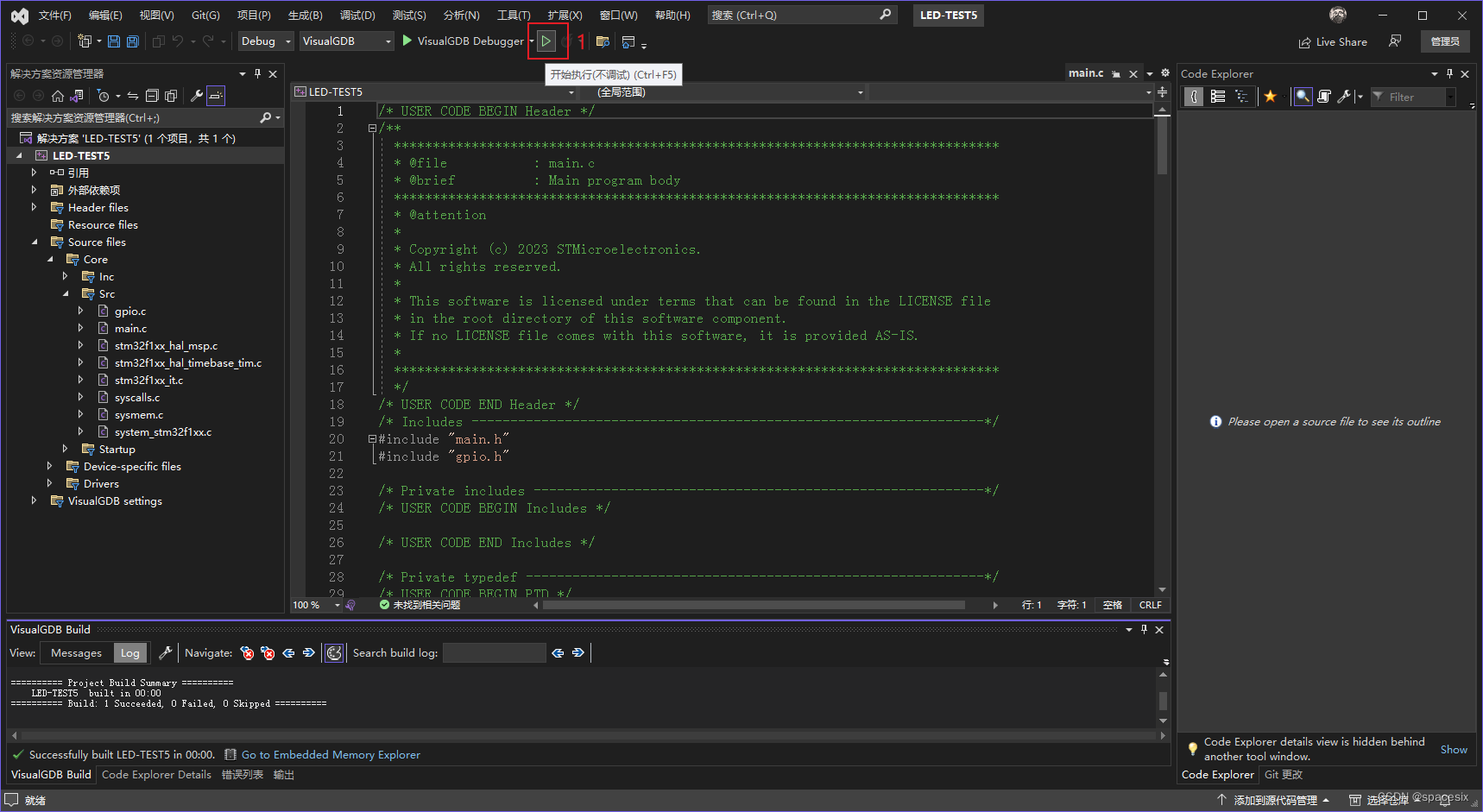Image resolution: width=1483 pixels, height=812 pixels.
Task: Expand the Header files node
Action: point(35,207)
